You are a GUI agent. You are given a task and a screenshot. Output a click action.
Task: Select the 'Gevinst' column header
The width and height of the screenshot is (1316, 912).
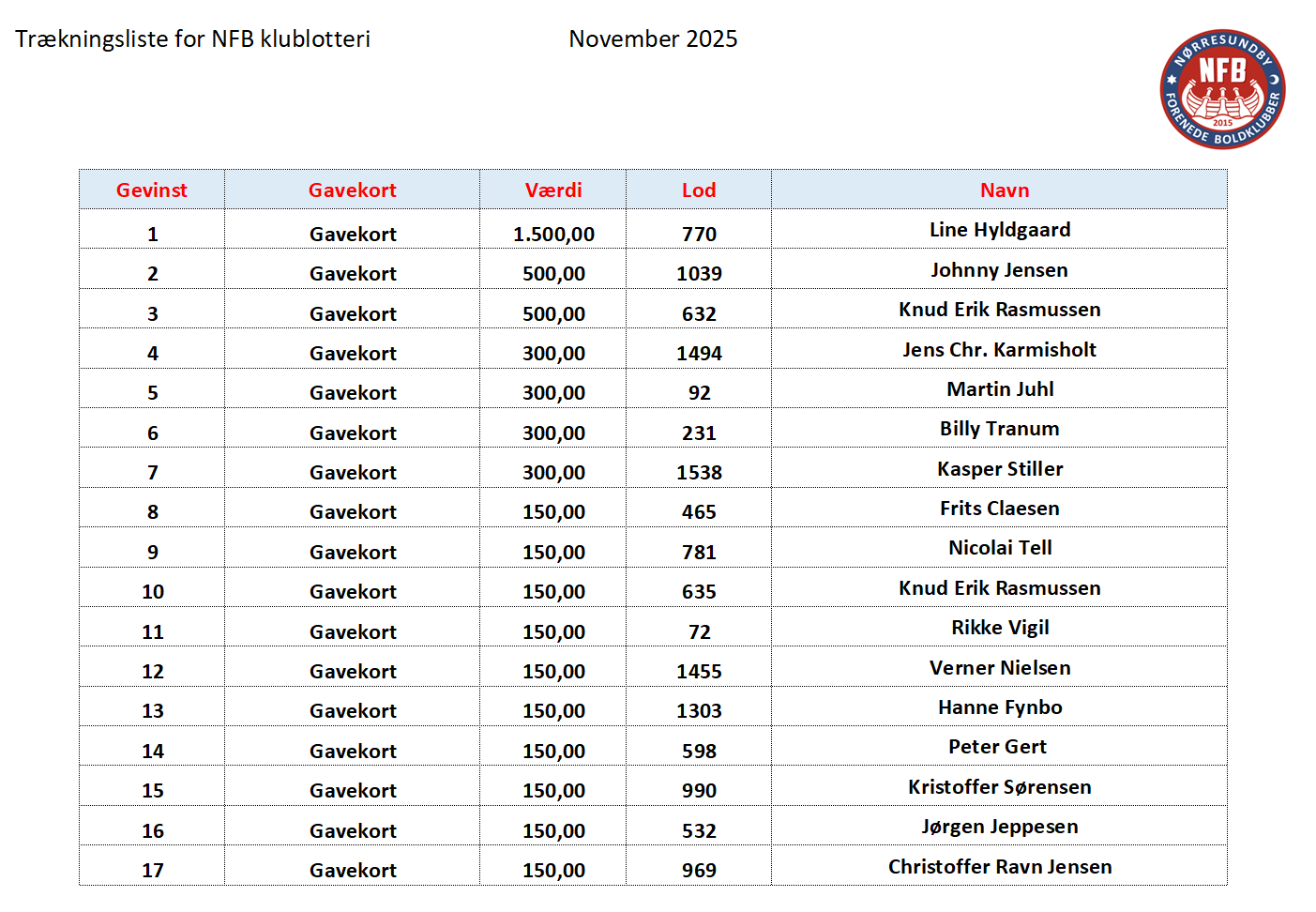tap(152, 190)
